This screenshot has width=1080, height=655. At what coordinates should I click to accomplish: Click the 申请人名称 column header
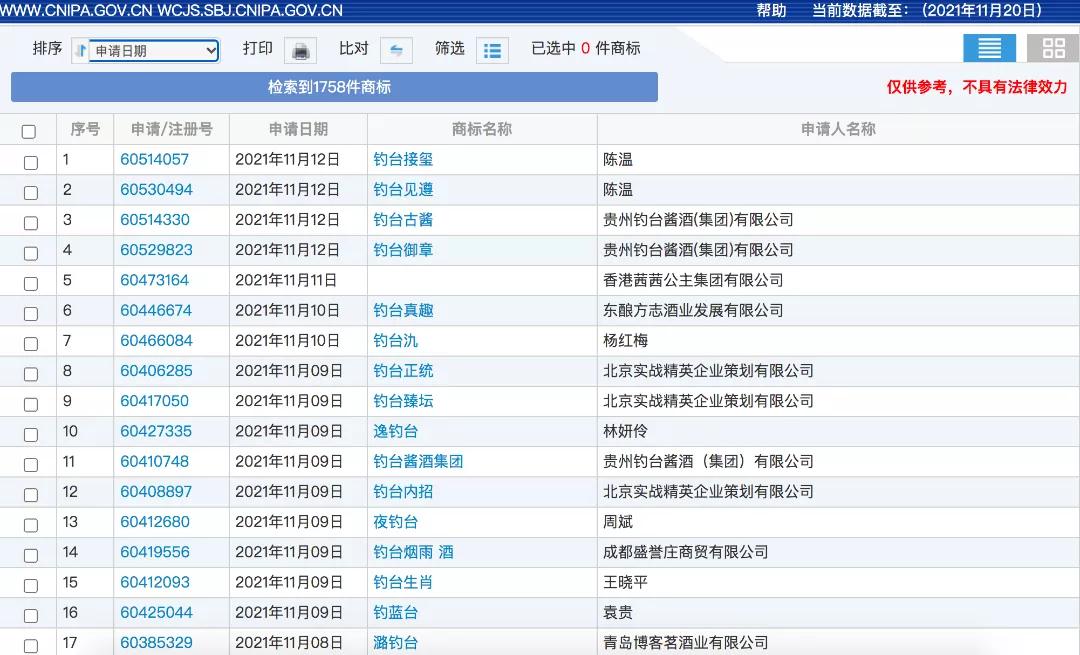point(838,128)
